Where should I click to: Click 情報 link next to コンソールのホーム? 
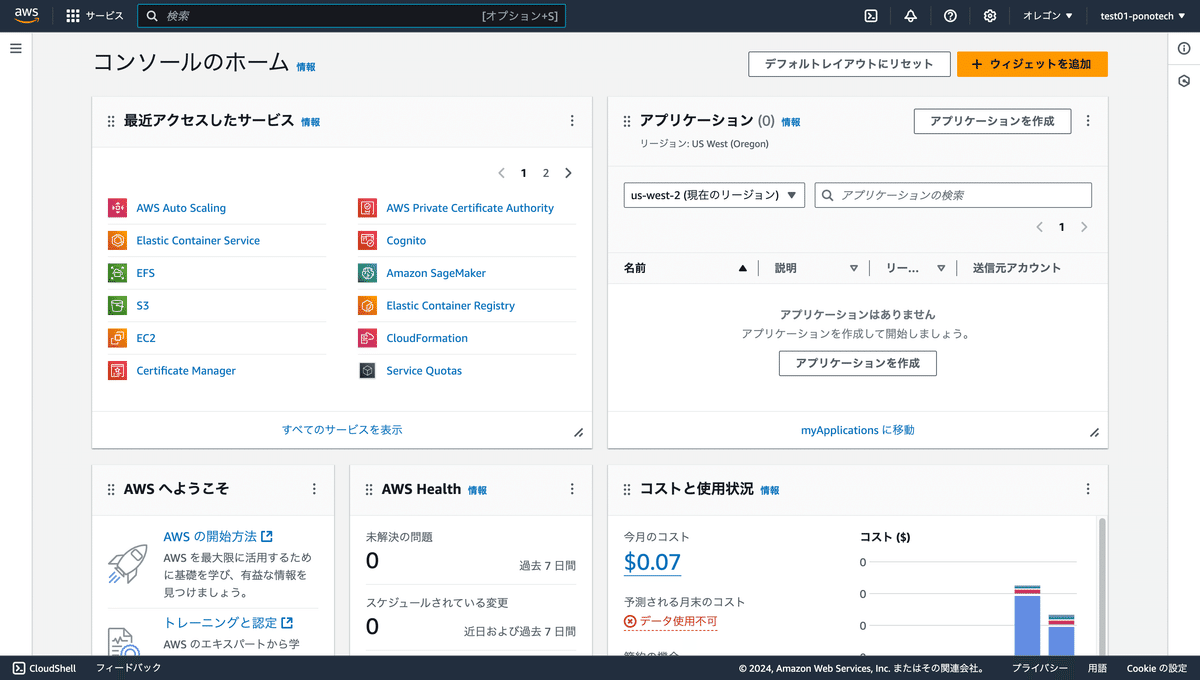(306, 67)
